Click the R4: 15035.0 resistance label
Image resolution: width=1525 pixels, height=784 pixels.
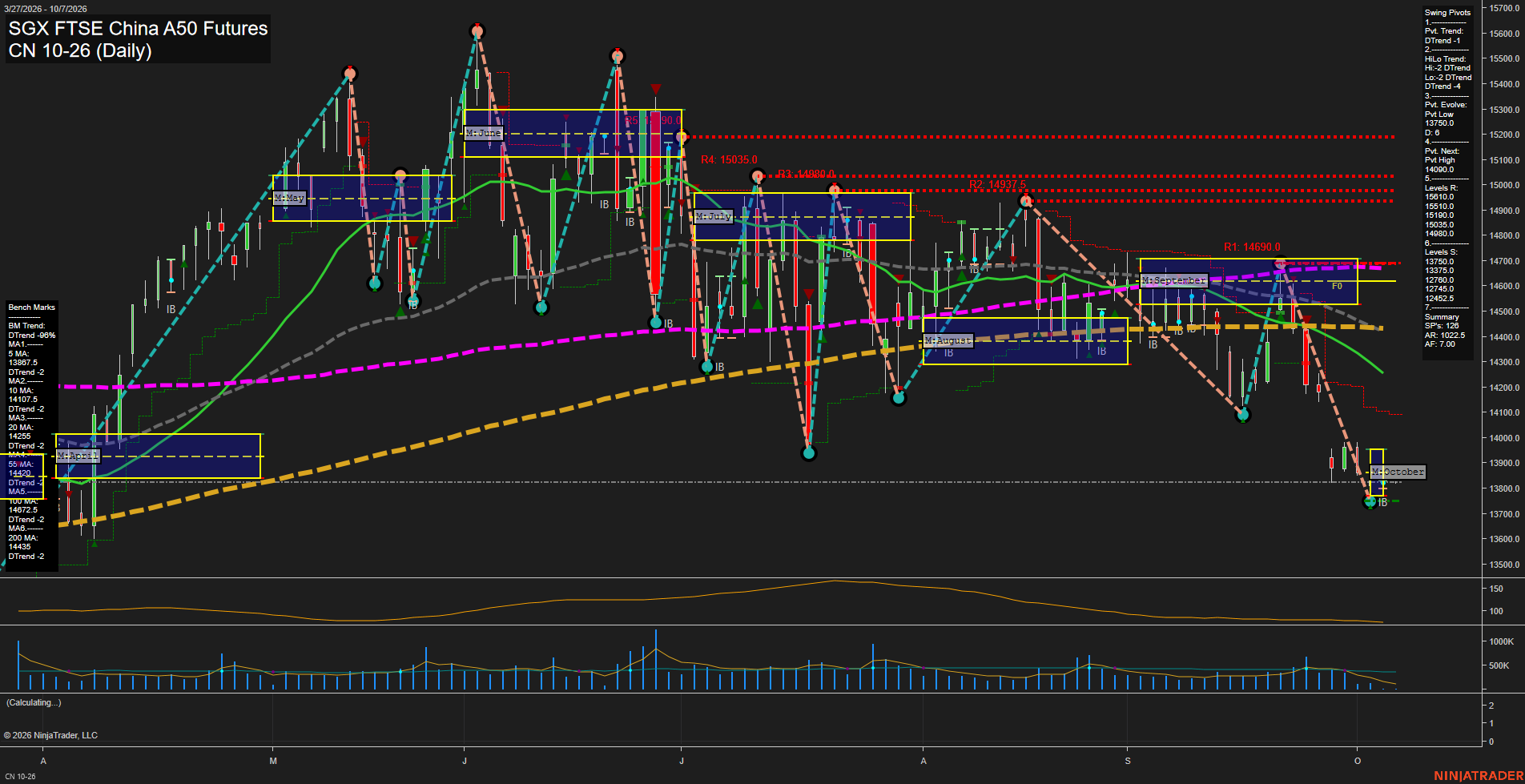coord(729,160)
